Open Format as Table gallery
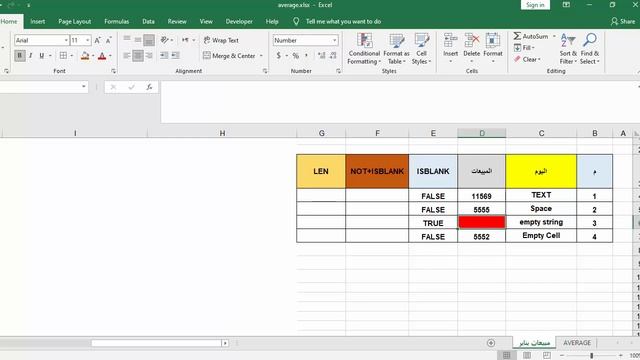The width and height of the screenshot is (640, 360). pyautogui.click(x=396, y=49)
